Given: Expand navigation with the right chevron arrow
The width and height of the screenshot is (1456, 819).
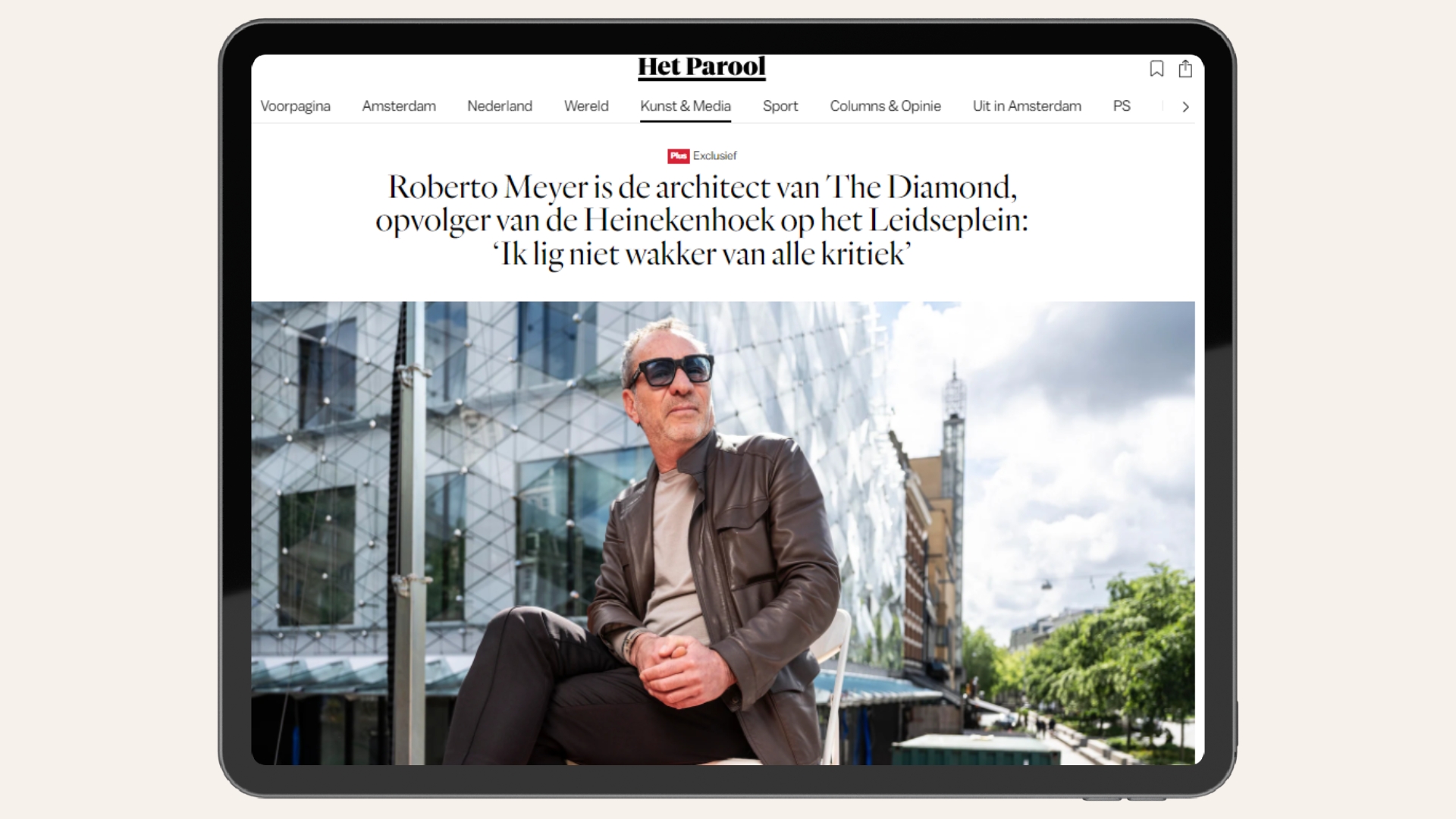Looking at the screenshot, I should (1185, 107).
